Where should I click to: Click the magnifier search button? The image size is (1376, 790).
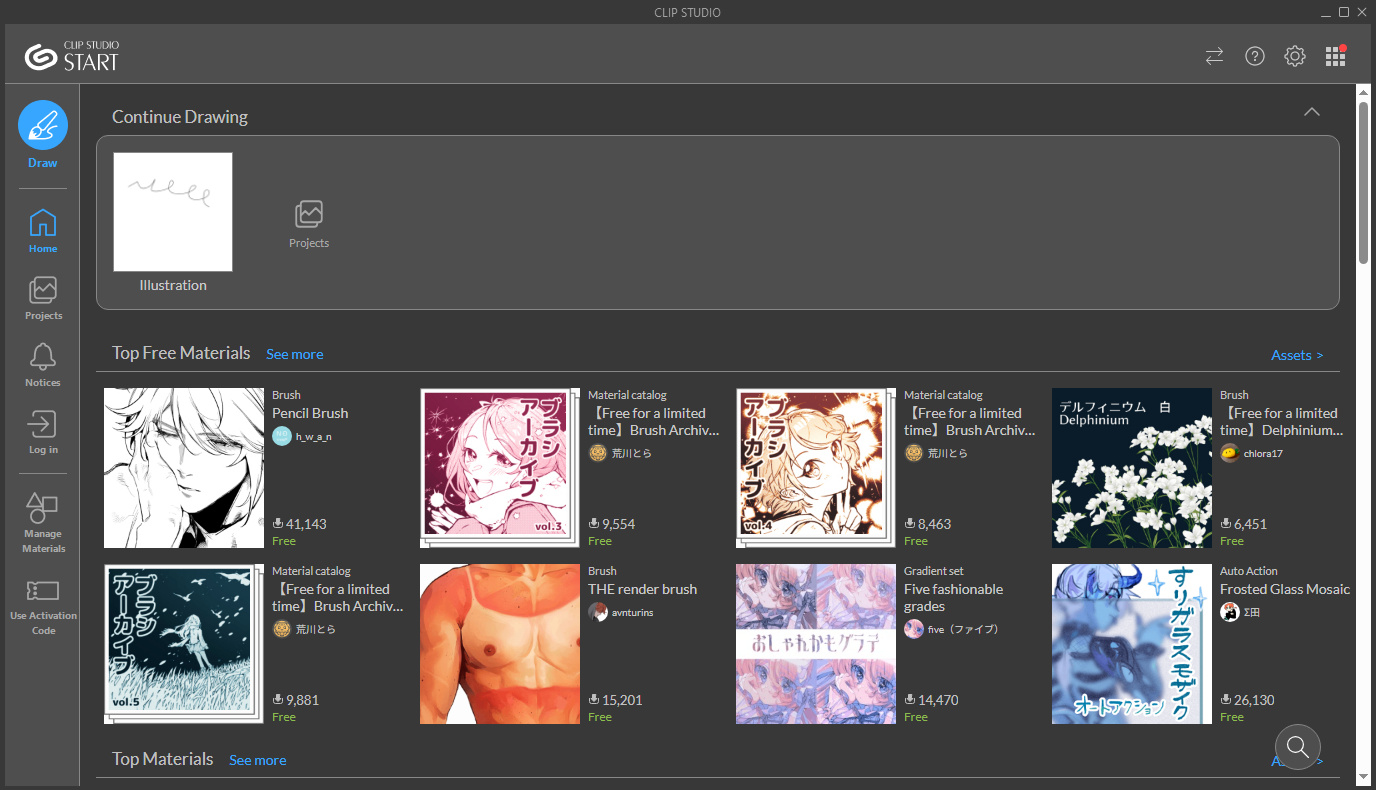[1298, 746]
